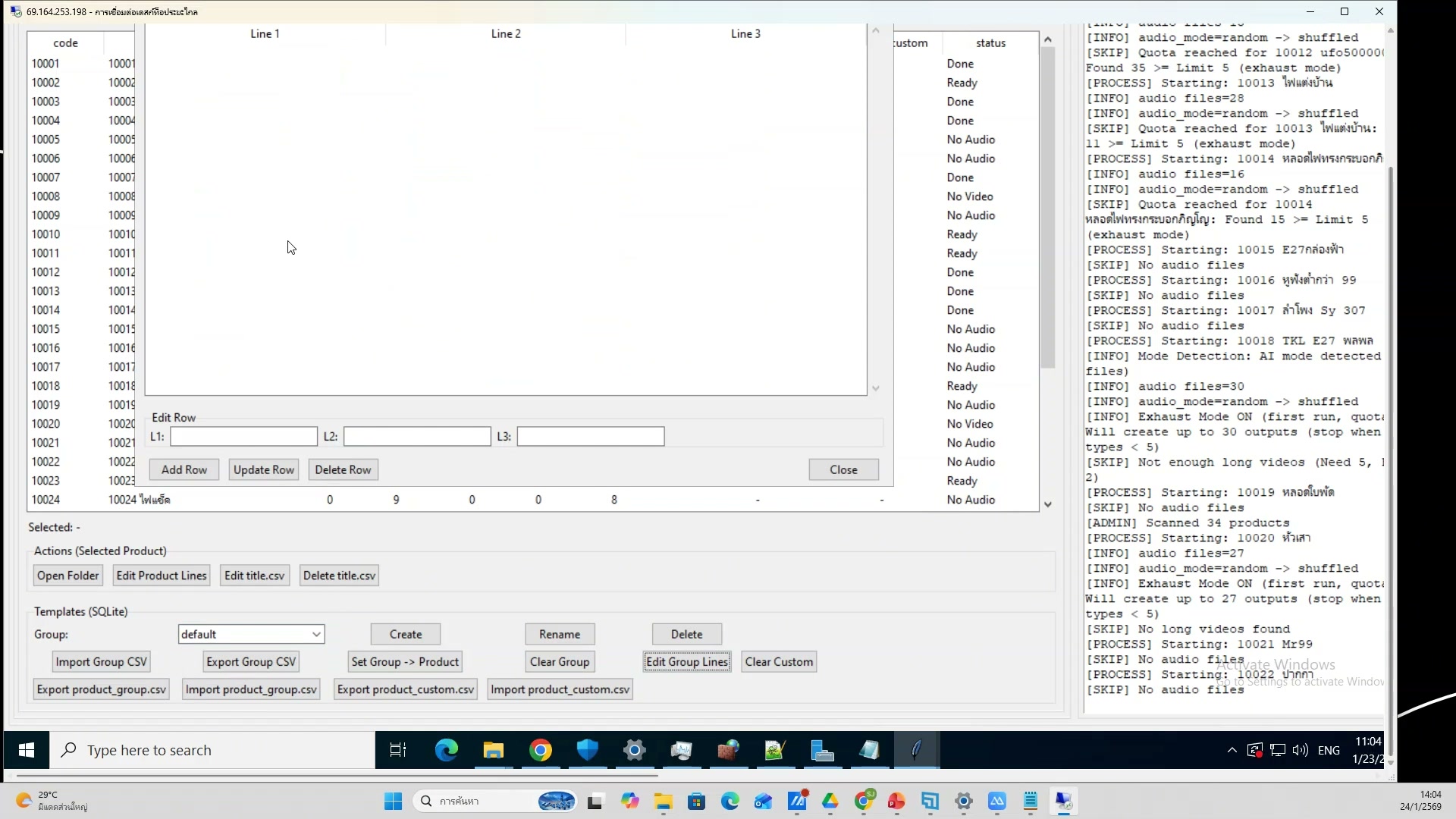
Task: Open Google Chrome on the remote desktop taskbar
Action: click(541, 750)
